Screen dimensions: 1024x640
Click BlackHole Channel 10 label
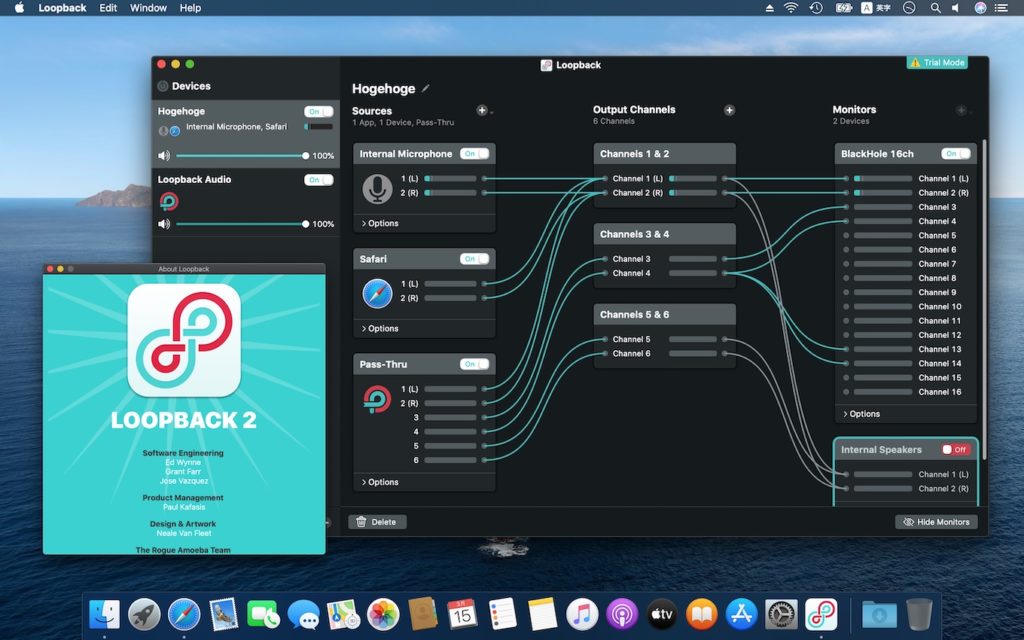[x=939, y=306]
